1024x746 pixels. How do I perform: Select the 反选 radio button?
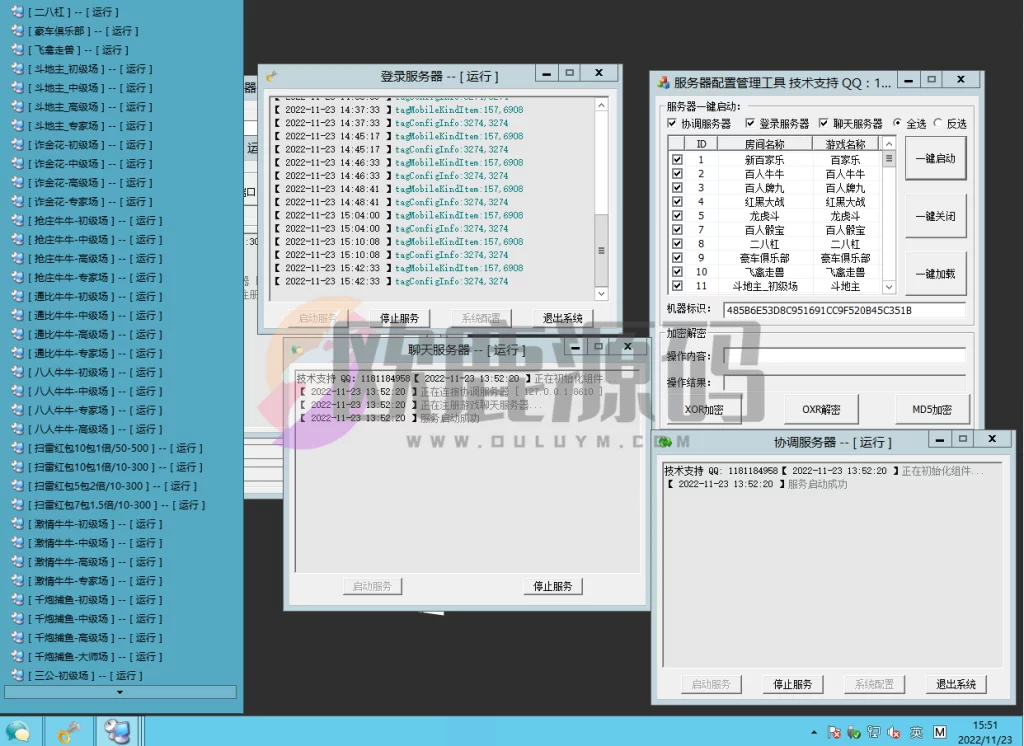(x=937, y=124)
